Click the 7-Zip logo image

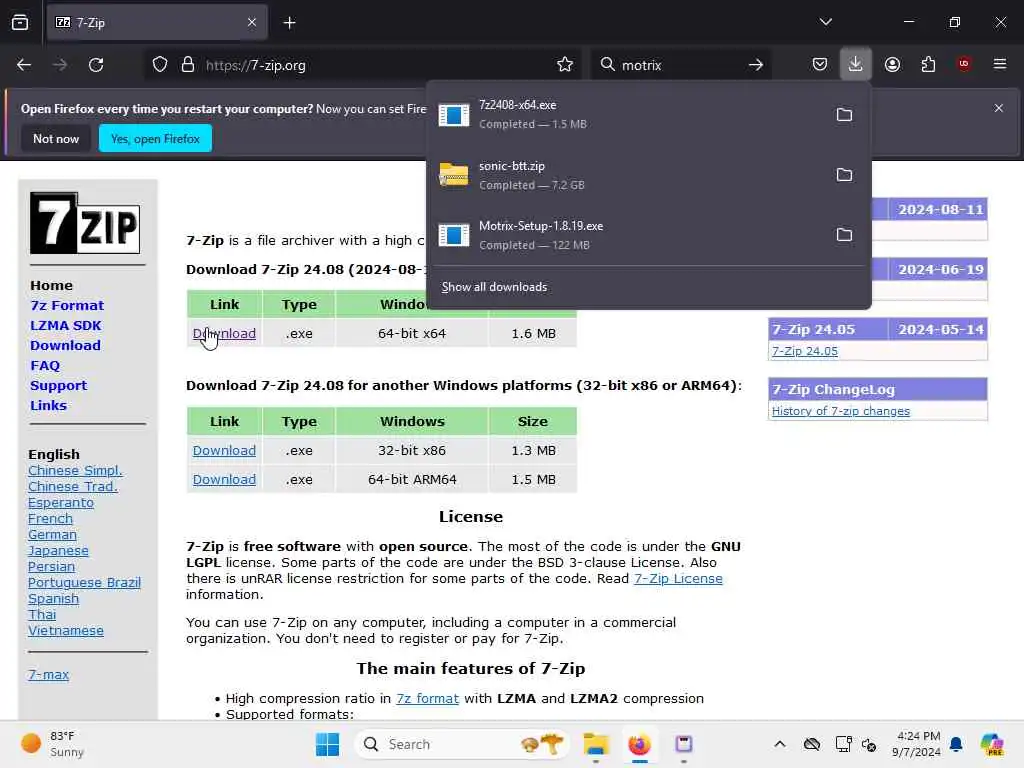click(x=86, y=223)
